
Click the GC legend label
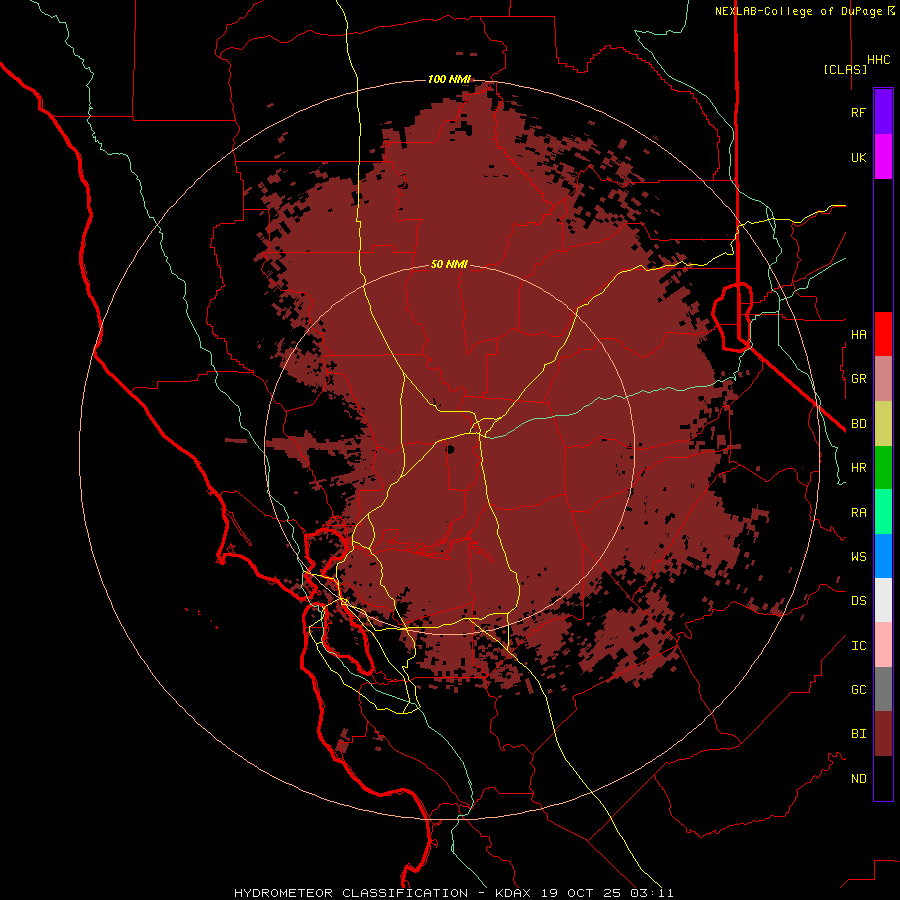pos(858,690)
